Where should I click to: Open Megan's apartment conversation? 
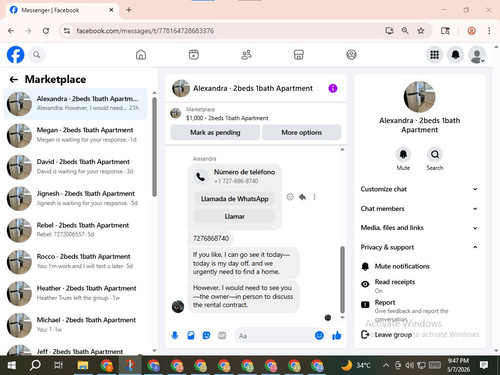point(75,135)
